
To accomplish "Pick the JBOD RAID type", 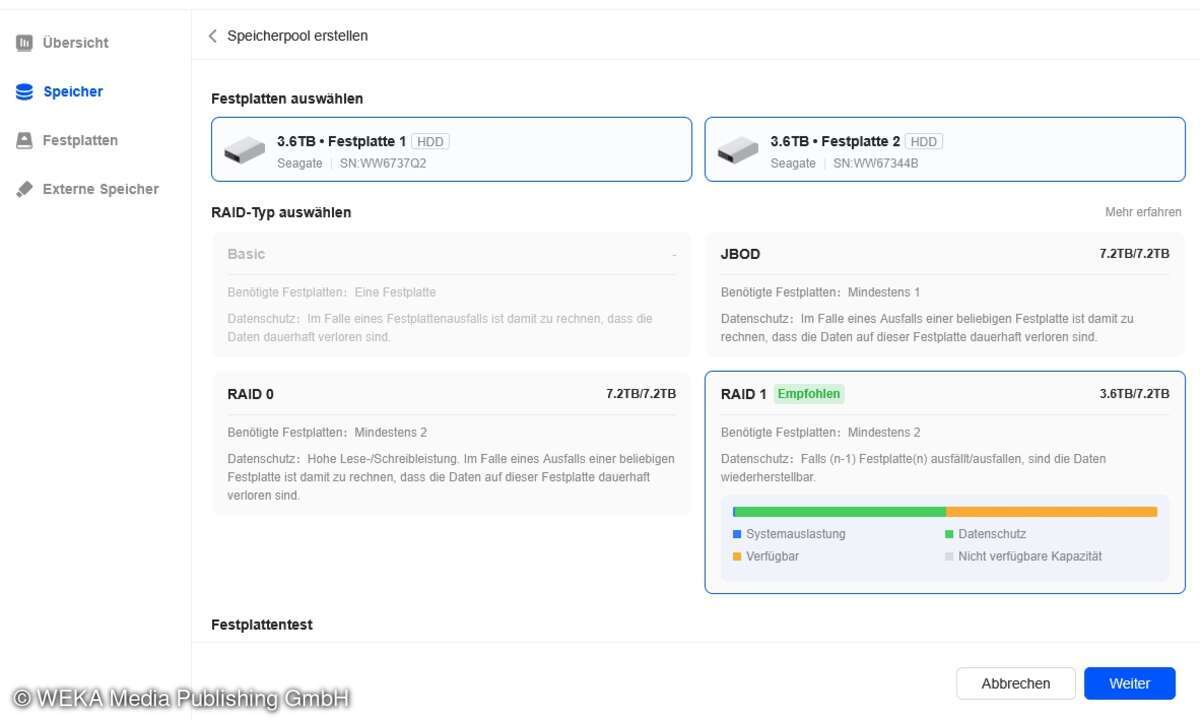I will [944, 295].
